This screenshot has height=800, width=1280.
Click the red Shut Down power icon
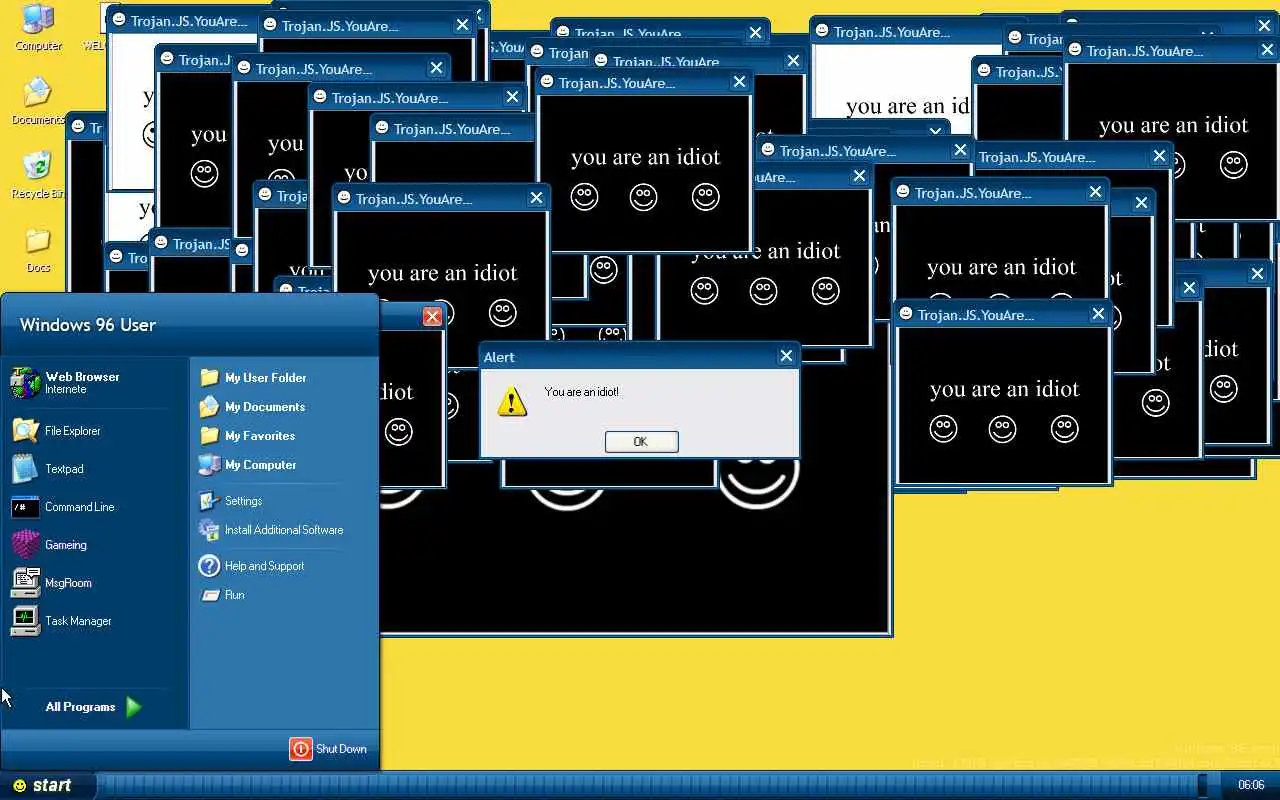(x=301, y=749)
